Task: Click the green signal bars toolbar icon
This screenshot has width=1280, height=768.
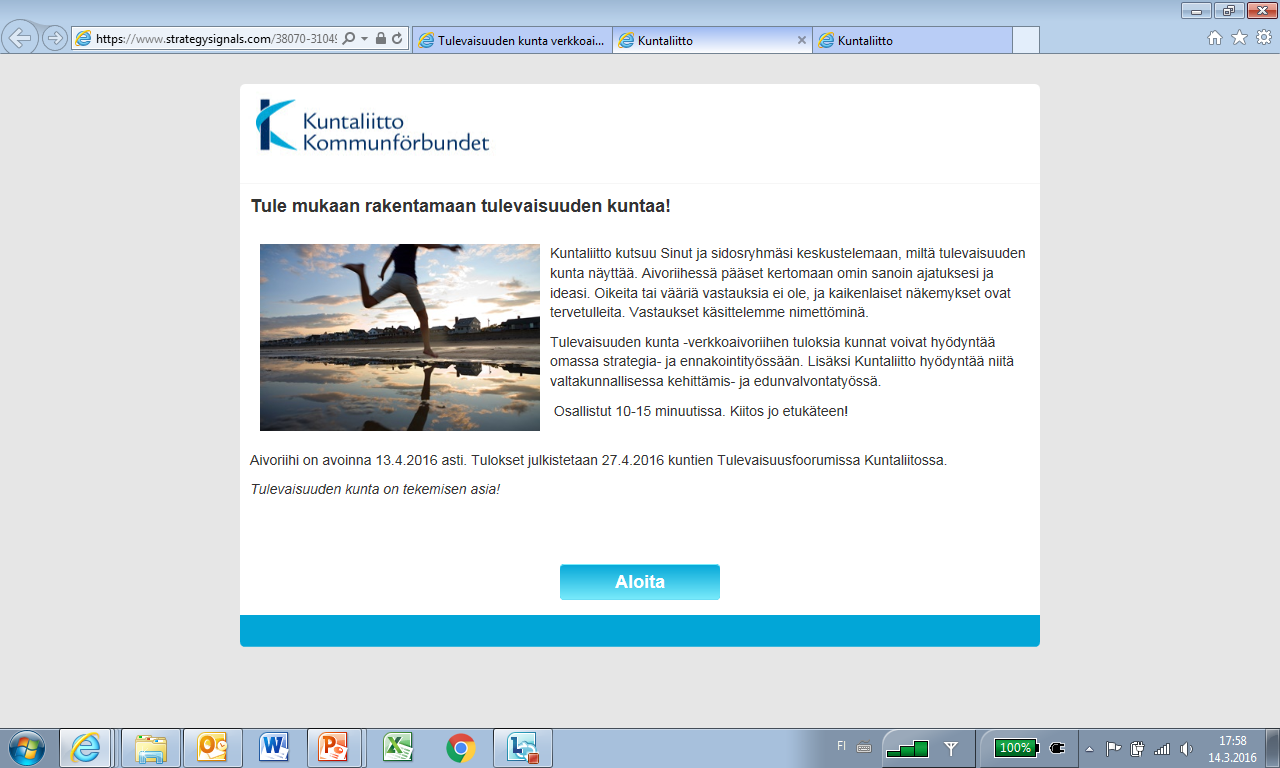Action: [x=907, y=748]
